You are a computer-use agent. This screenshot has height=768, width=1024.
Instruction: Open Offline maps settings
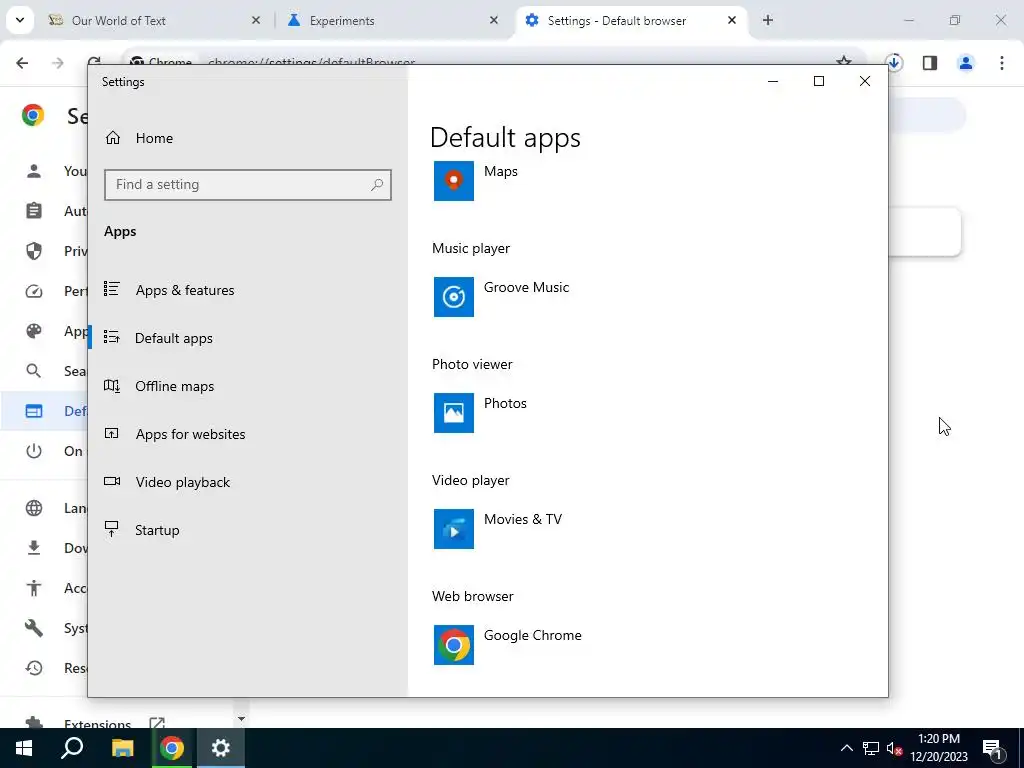pyautogui.click(x=174, y=386)
